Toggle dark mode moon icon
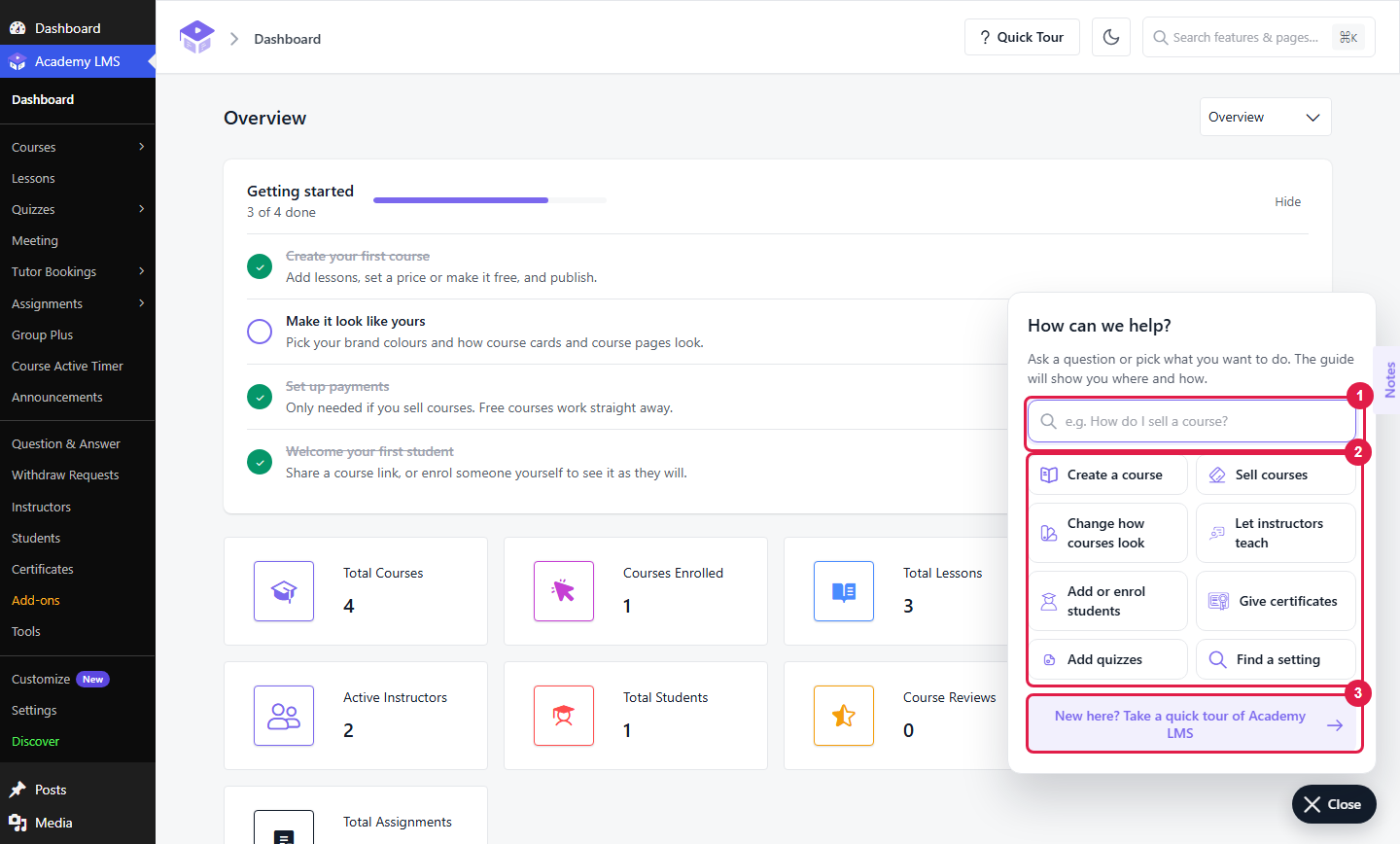Screen dimensions: 1400x844 [1111, 37]
